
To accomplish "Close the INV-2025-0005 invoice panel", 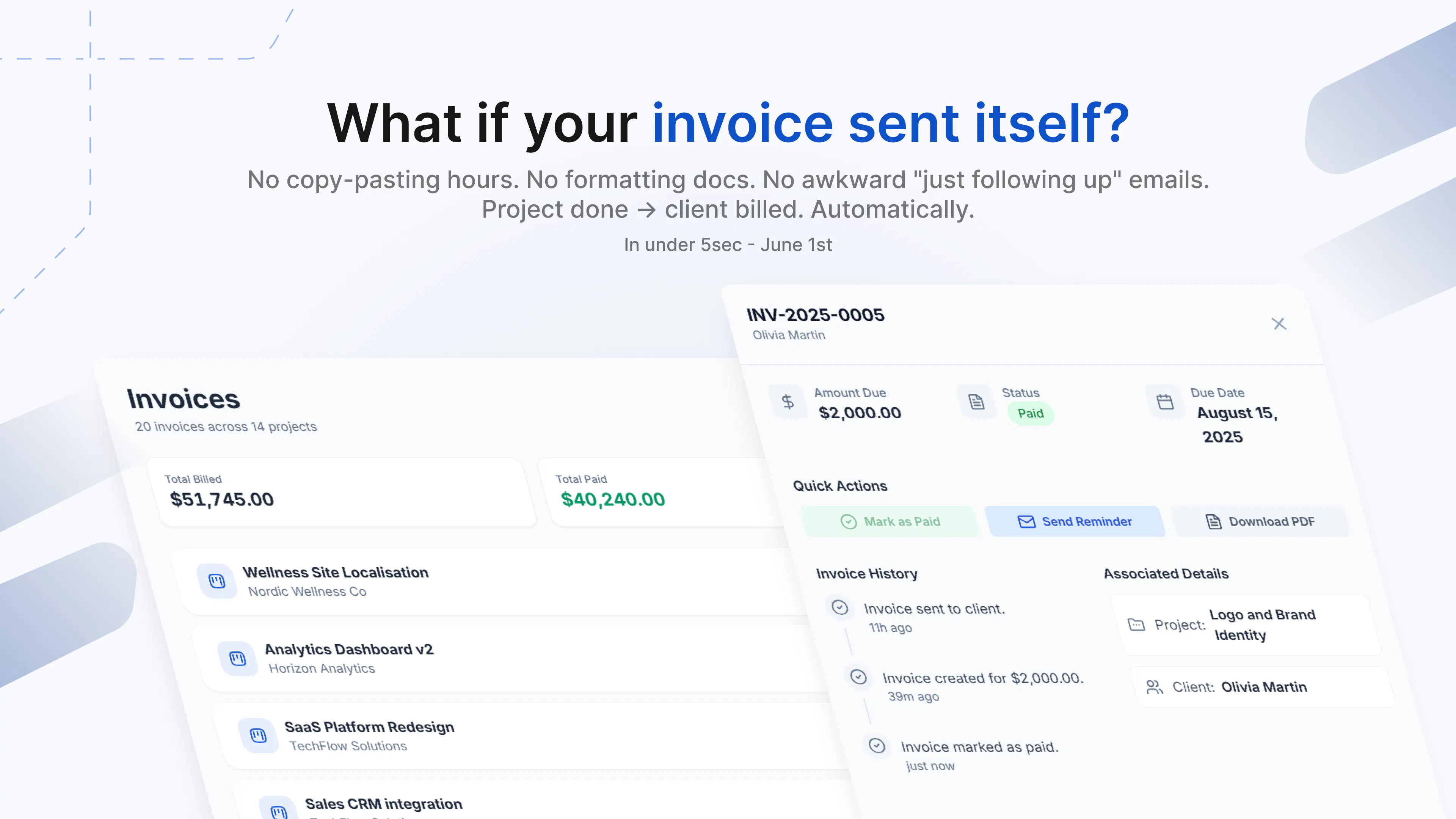I will pyautogui.click(x=1279, y=323).
